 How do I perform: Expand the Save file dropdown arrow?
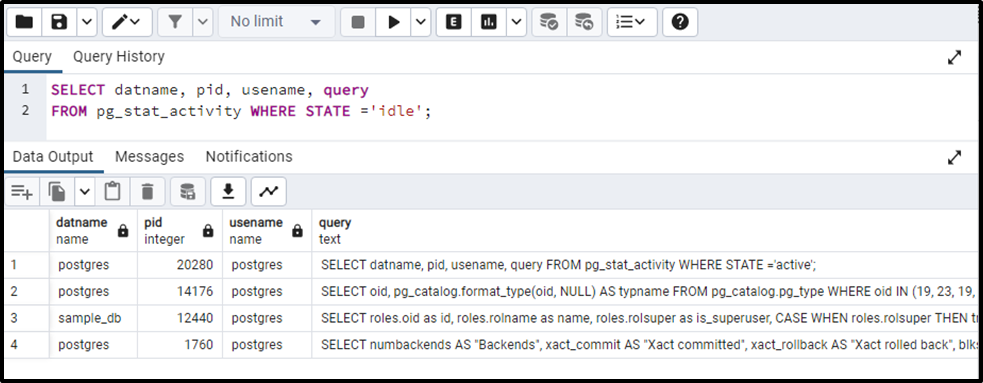(87, 23)
